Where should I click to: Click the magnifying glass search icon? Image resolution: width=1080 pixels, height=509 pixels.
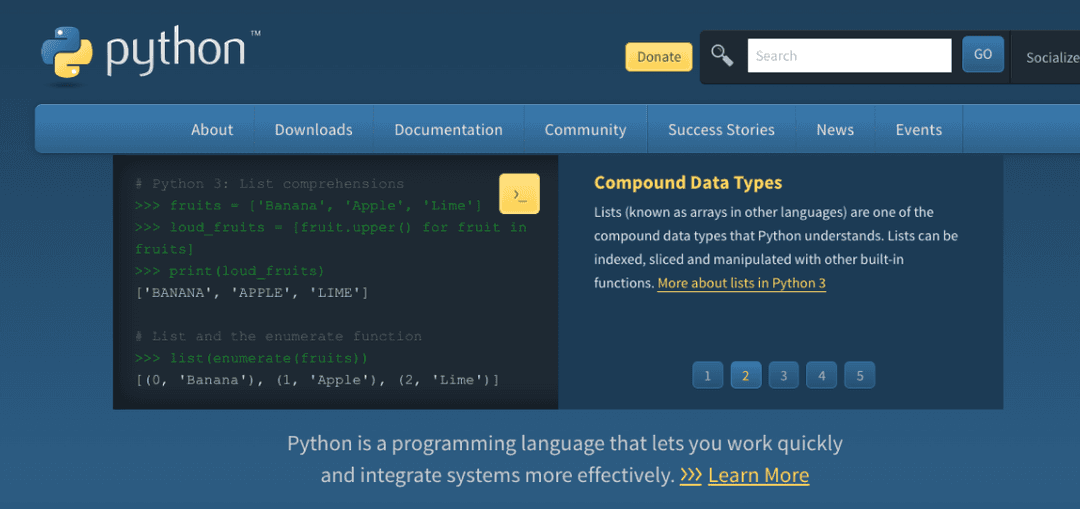[x=722, y=55]
